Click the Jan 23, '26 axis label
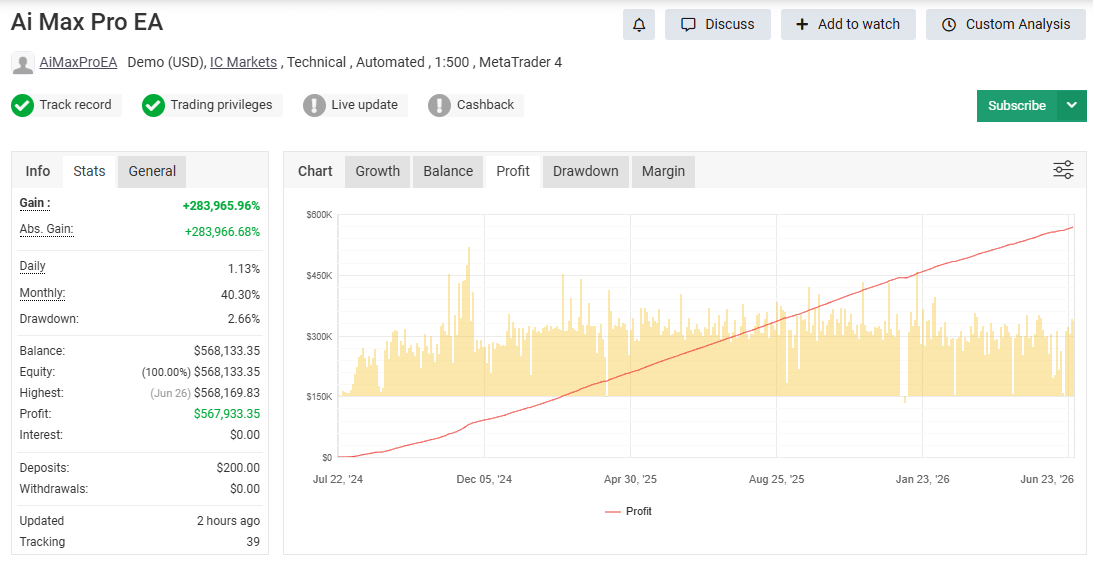The image size is (1093, 570). pyautogui.click(x=922, y=479)
